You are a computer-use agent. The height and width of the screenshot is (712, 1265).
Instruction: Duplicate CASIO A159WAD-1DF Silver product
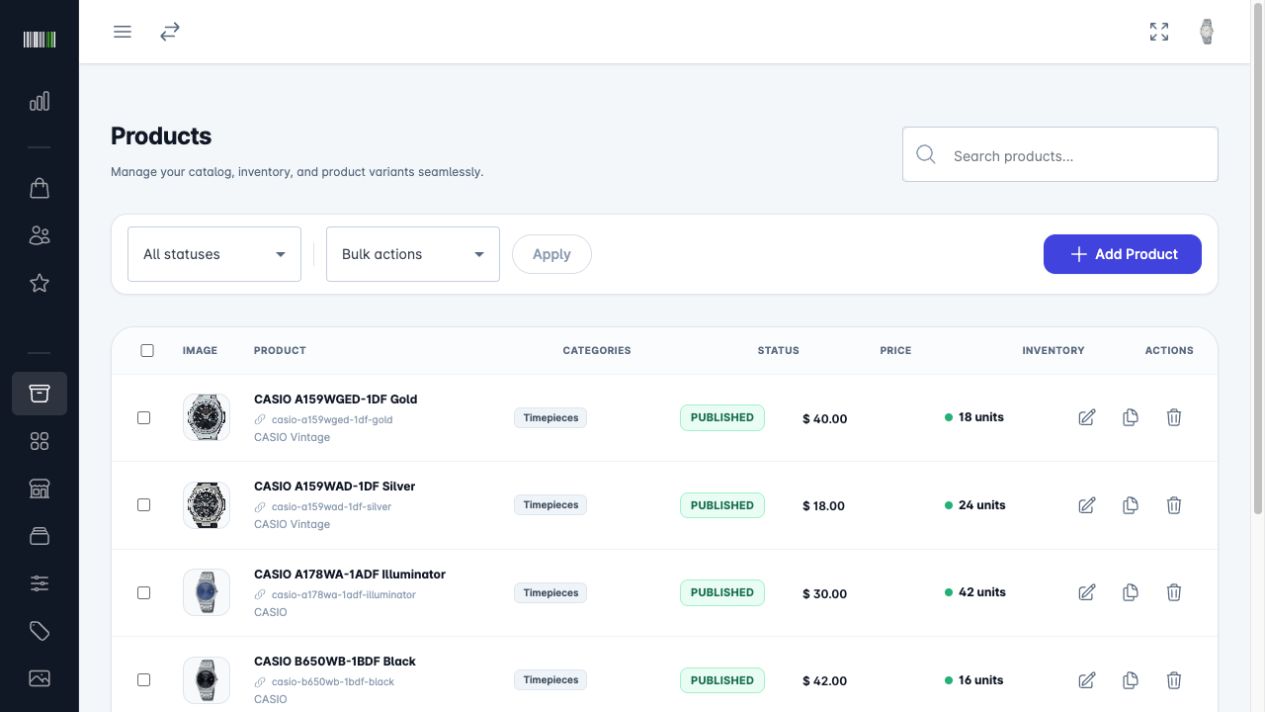coord(1130,505)
